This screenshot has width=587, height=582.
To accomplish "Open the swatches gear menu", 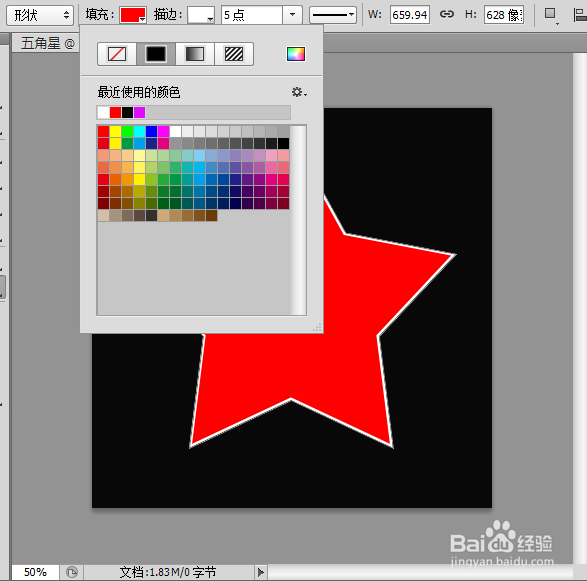I will coord(299,92).
